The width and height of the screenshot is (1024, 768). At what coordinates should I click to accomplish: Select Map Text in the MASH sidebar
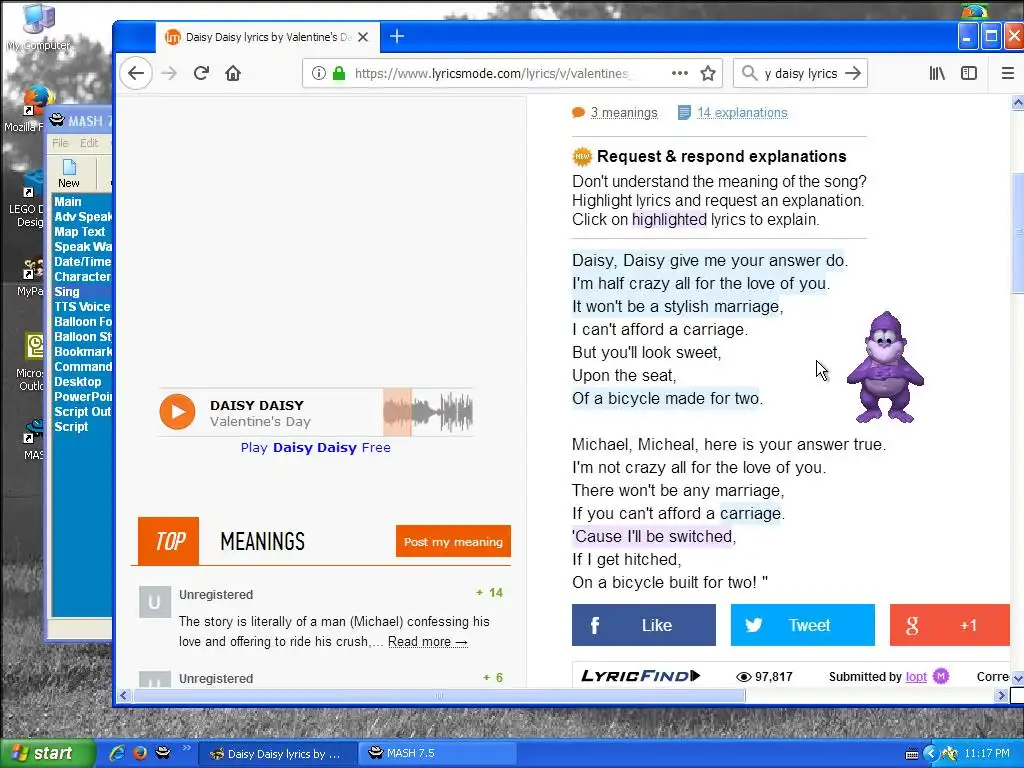80,231
